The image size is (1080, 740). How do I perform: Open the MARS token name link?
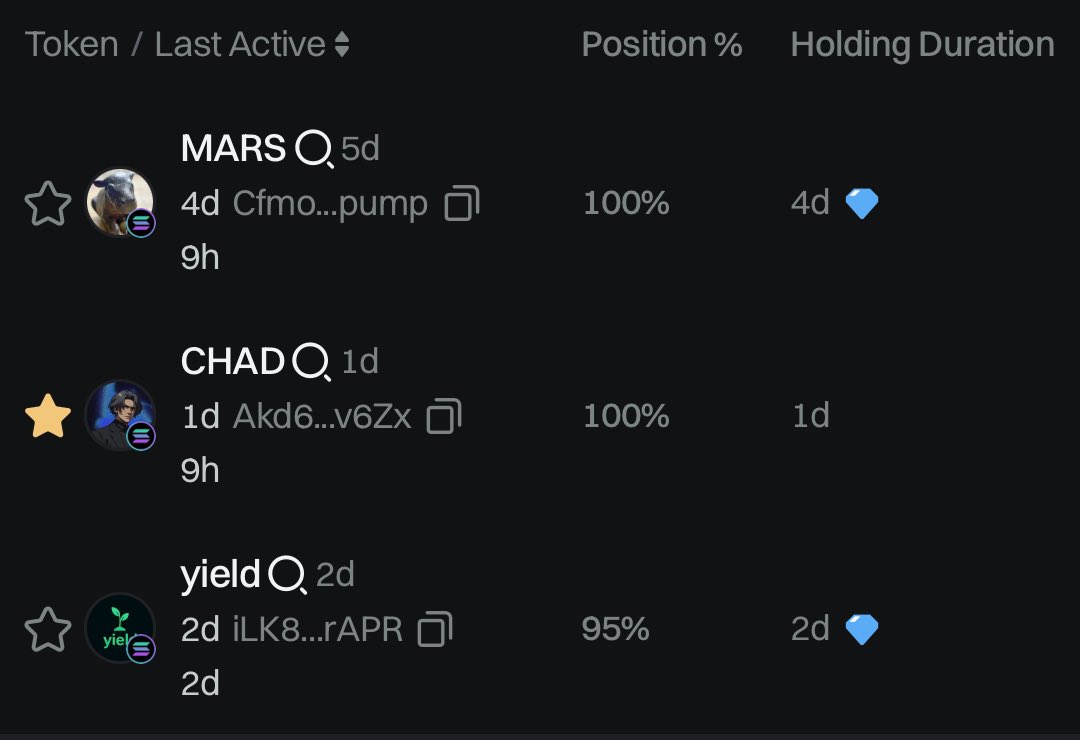[233, 148]
